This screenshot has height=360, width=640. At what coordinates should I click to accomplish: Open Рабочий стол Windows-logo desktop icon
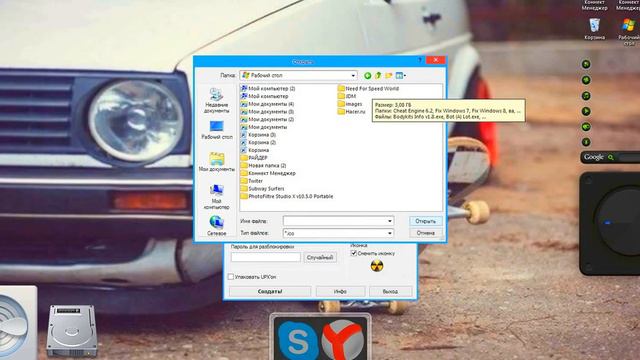click(x=629, y=30)
